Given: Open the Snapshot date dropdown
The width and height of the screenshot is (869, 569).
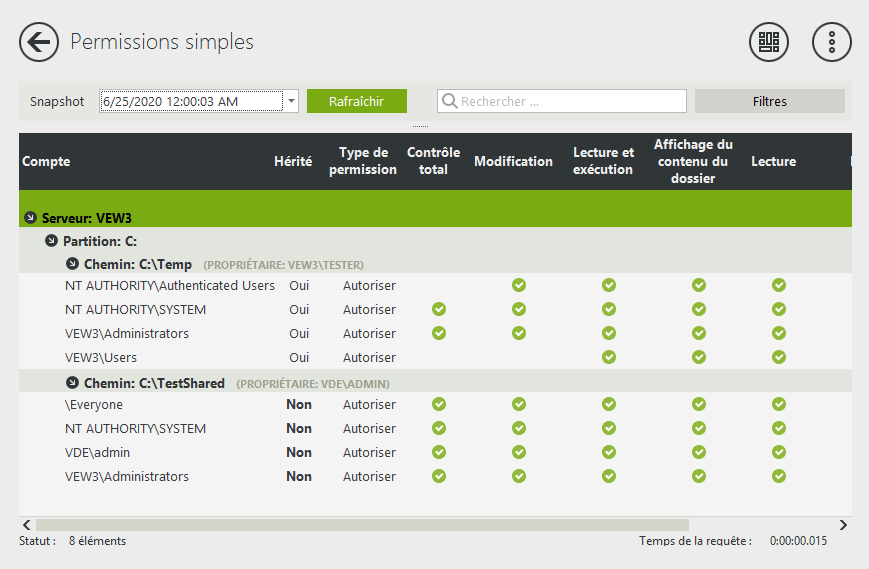Looking at the screenshot, I should pyautogui.click(x=290, y=101).
